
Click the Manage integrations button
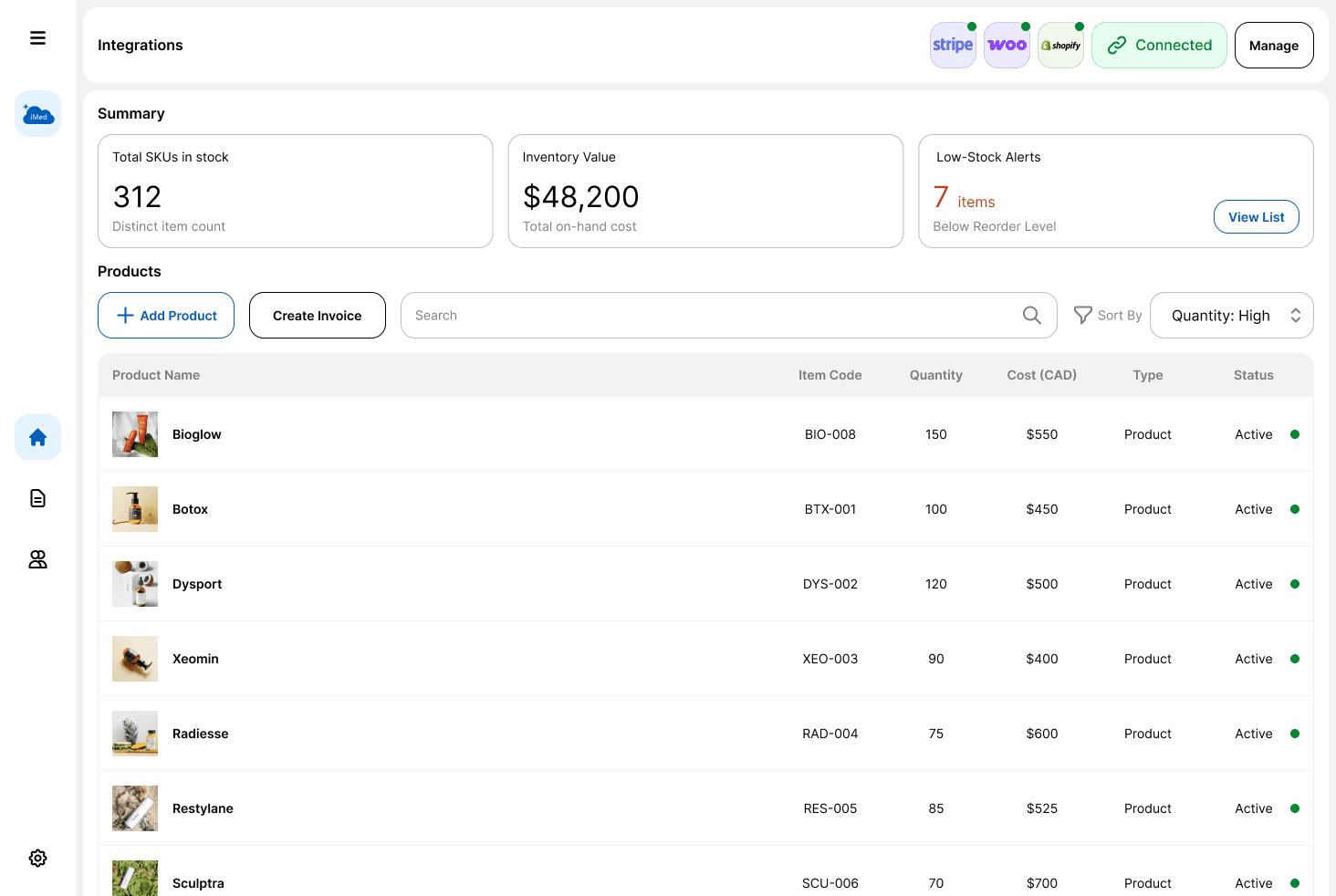tap(1273, 46)
